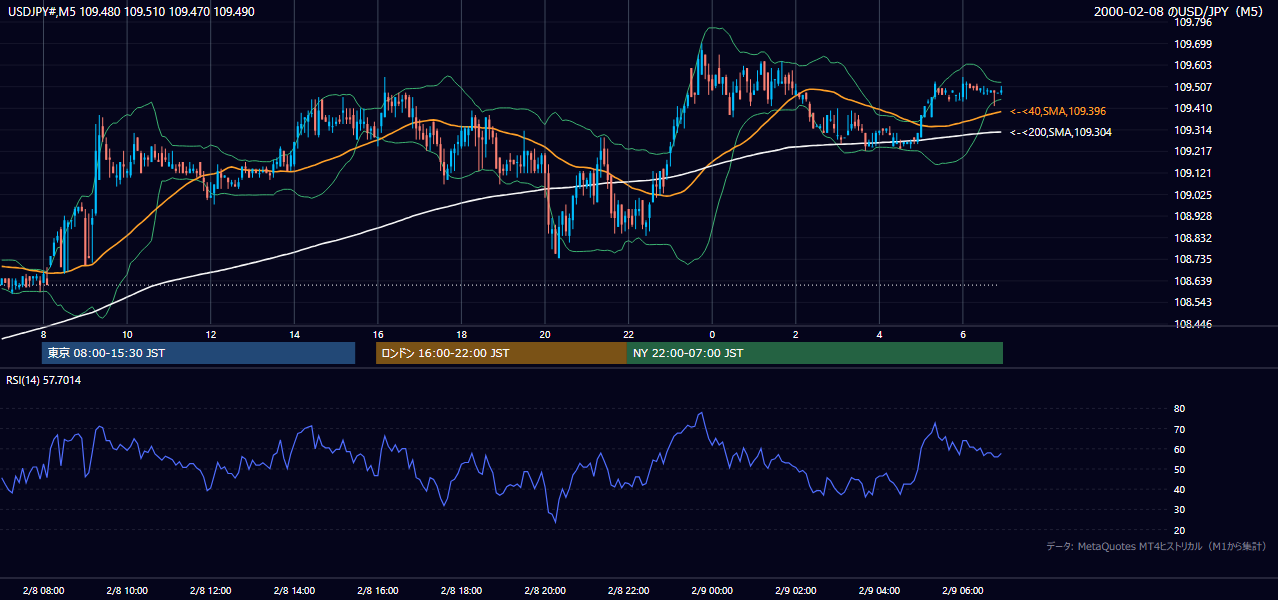The width and height of the screenshot is (1278, 600).
Task: Click price axis value 108.735
Action: tap(1193, 259)
